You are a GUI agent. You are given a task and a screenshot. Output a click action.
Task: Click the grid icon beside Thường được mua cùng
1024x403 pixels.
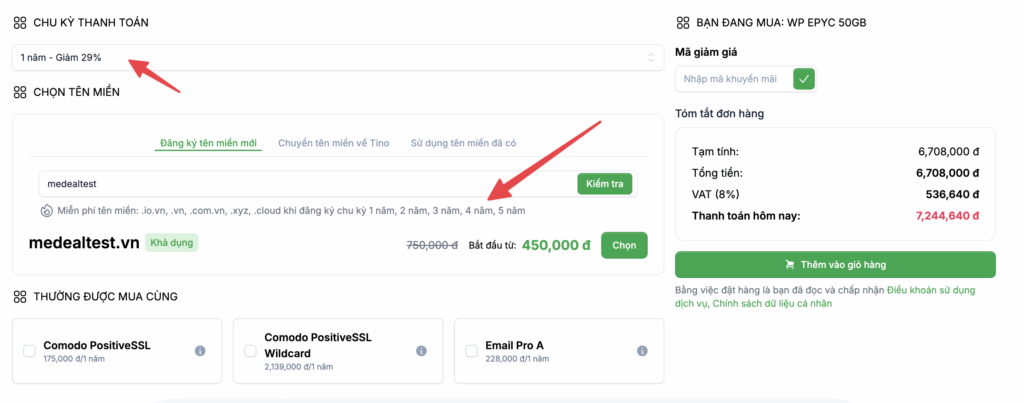(x=20, y=297)
